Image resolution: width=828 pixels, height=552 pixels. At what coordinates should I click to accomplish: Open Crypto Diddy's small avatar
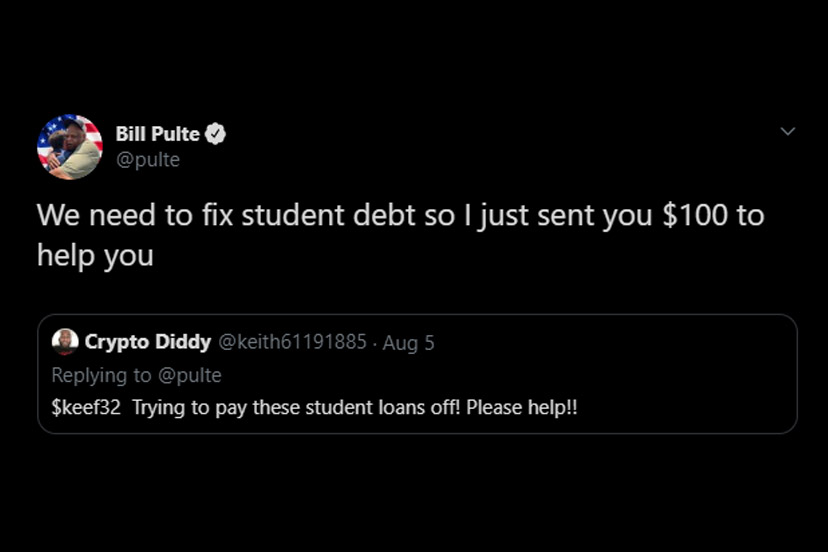65,342
